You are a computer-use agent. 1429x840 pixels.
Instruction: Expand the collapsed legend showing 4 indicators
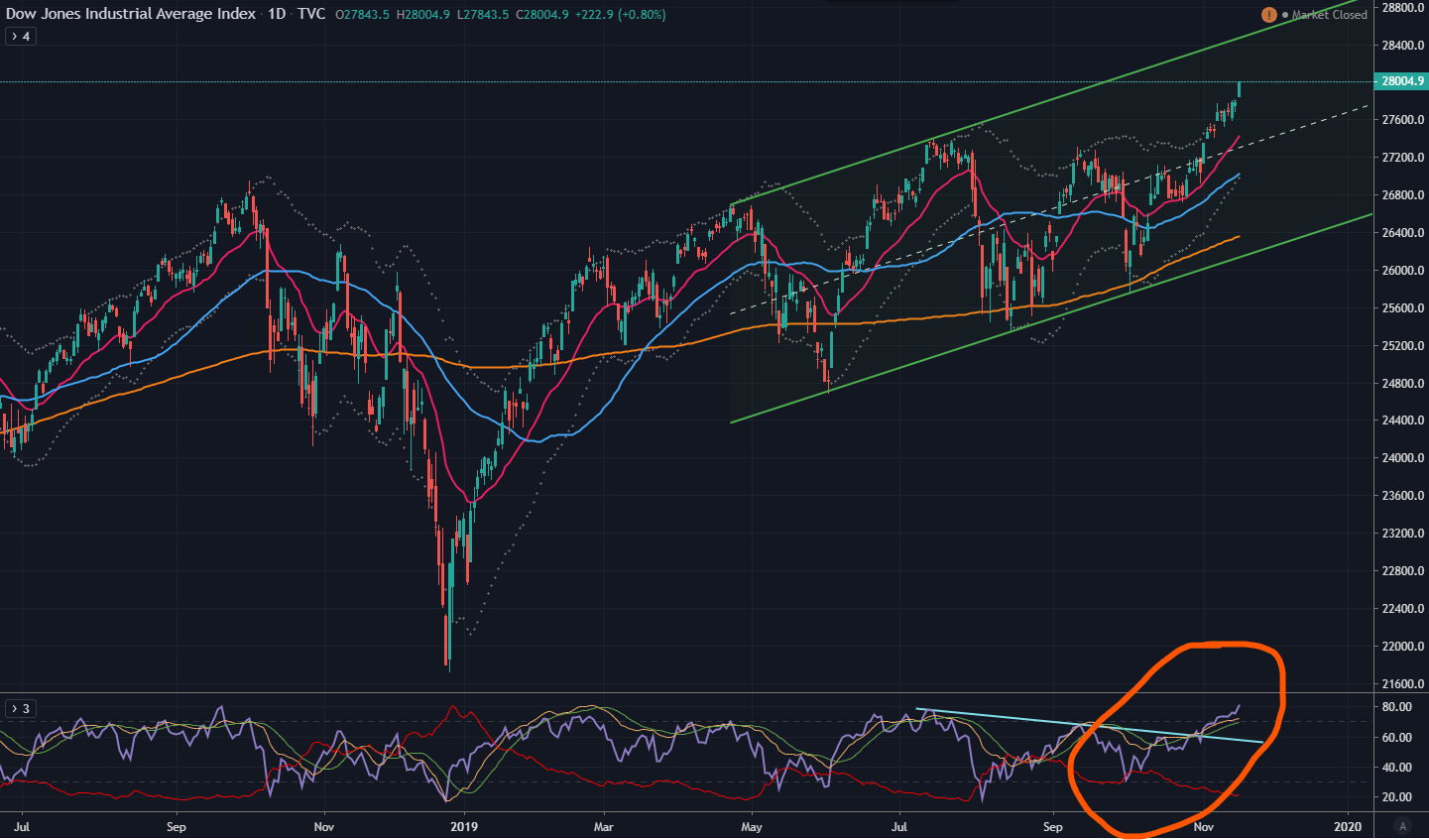click(x=20, y=37)
